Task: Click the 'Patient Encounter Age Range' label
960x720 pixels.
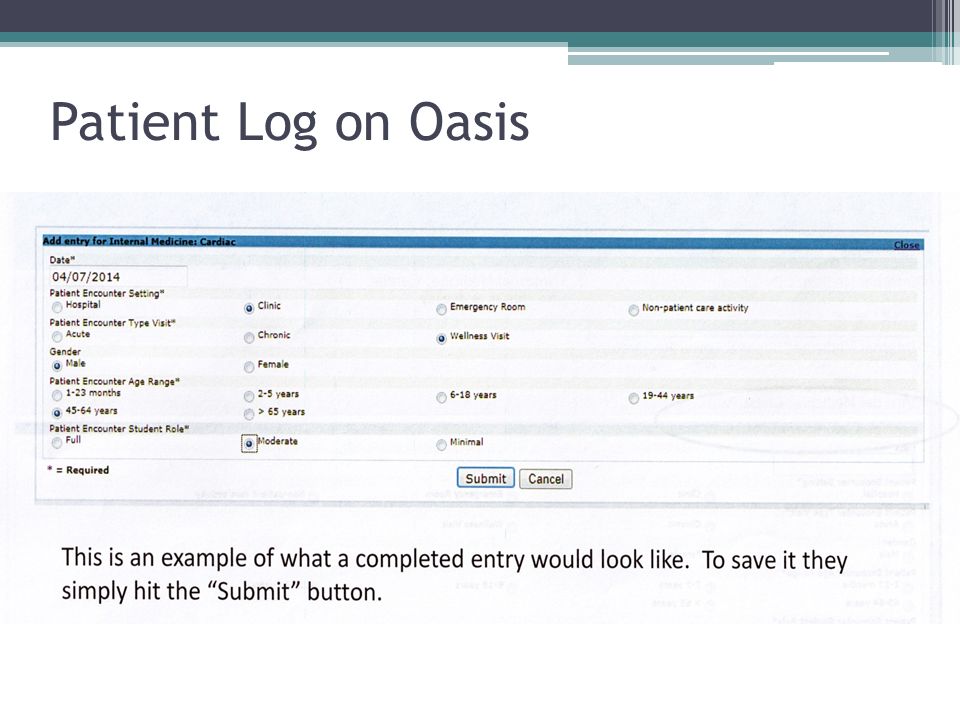Action: coord(114,381)
